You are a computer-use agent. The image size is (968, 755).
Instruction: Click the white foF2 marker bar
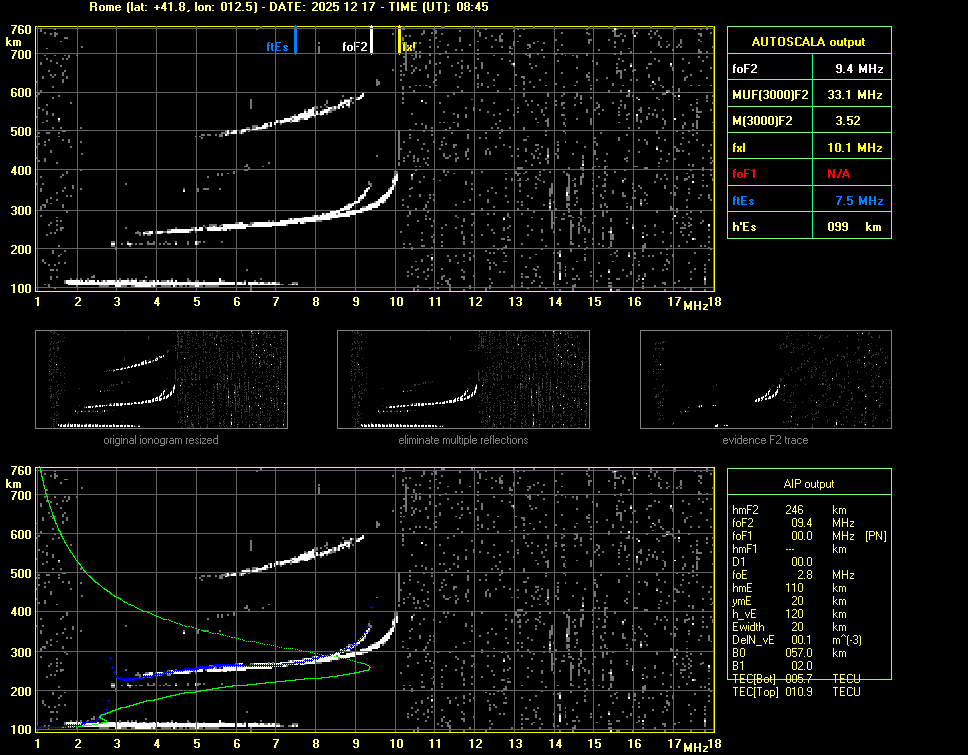pyautogui.click(x=372, y=40)
